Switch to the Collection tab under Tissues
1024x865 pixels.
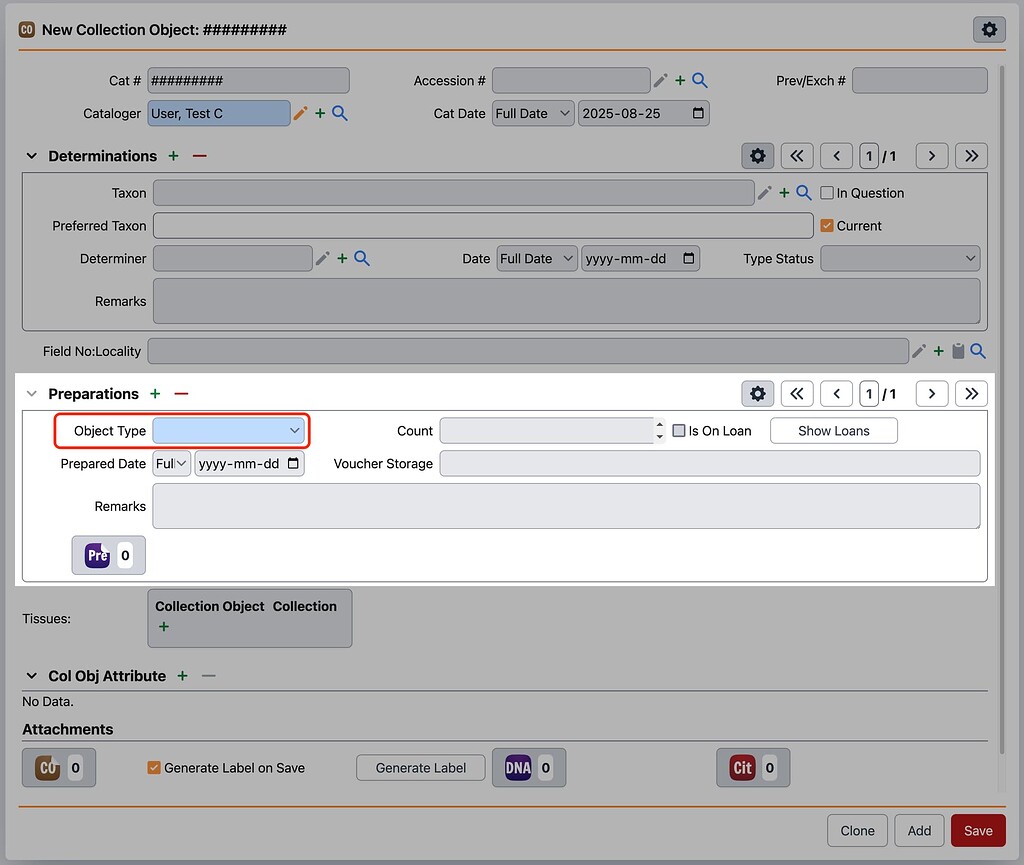pos(305,606)
